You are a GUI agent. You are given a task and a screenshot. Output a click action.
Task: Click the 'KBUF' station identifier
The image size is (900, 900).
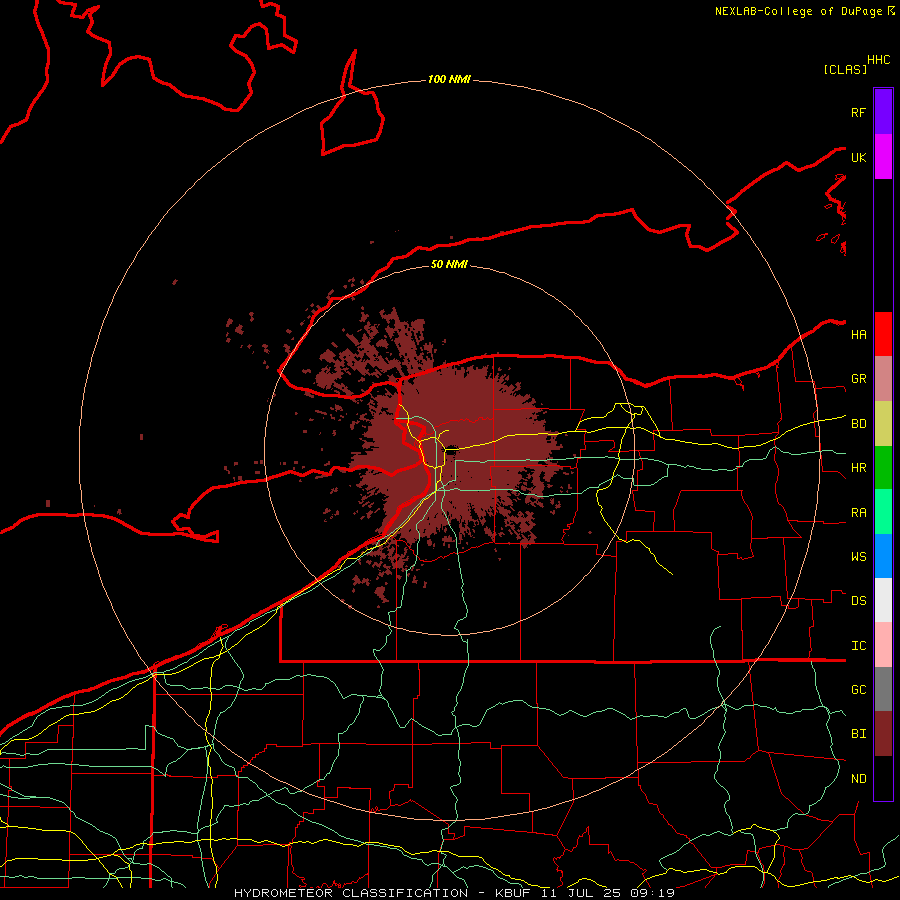coord(511,893)
